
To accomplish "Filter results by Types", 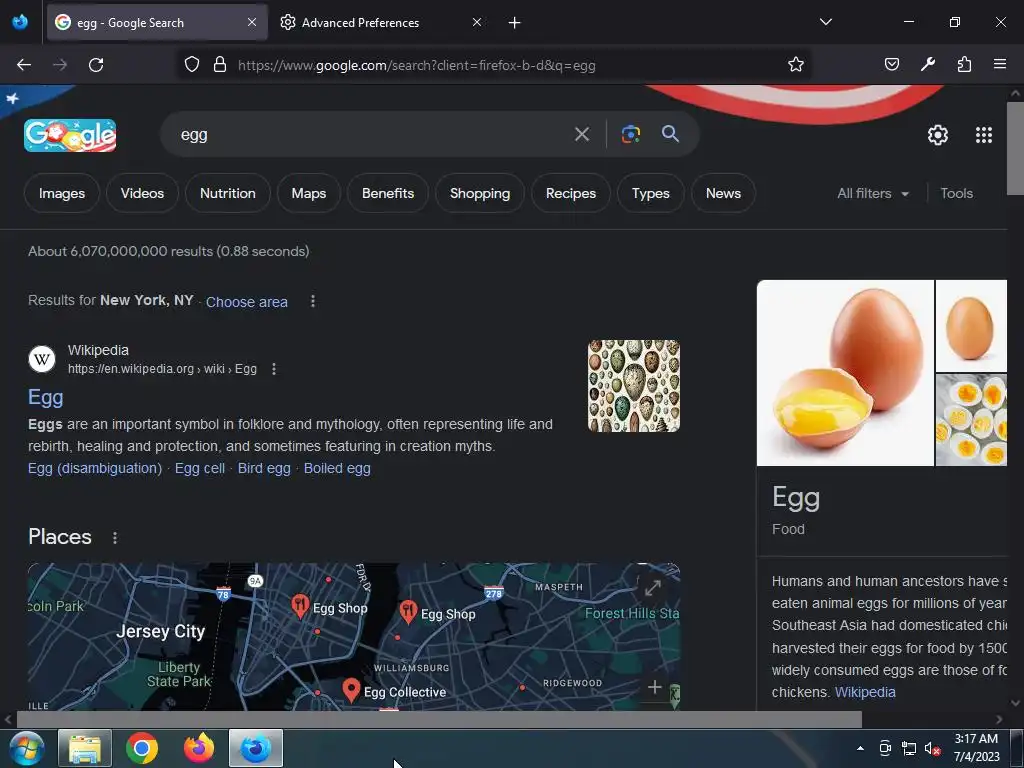I will 650,193.
